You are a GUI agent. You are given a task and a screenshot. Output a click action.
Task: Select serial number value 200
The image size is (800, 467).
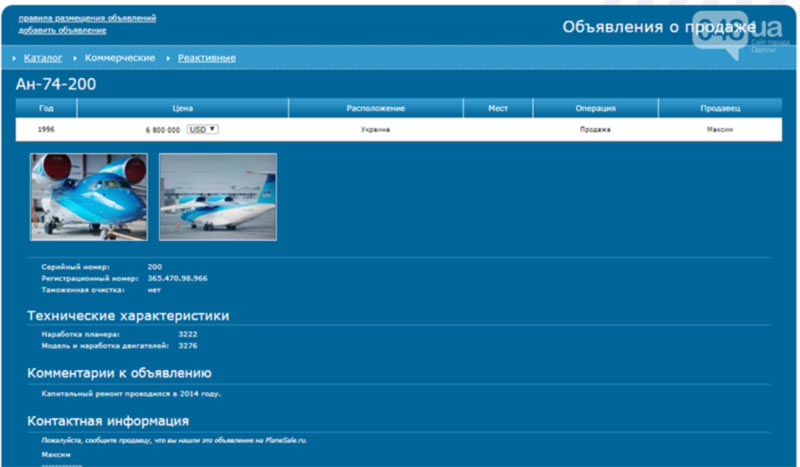pos(155,267)
